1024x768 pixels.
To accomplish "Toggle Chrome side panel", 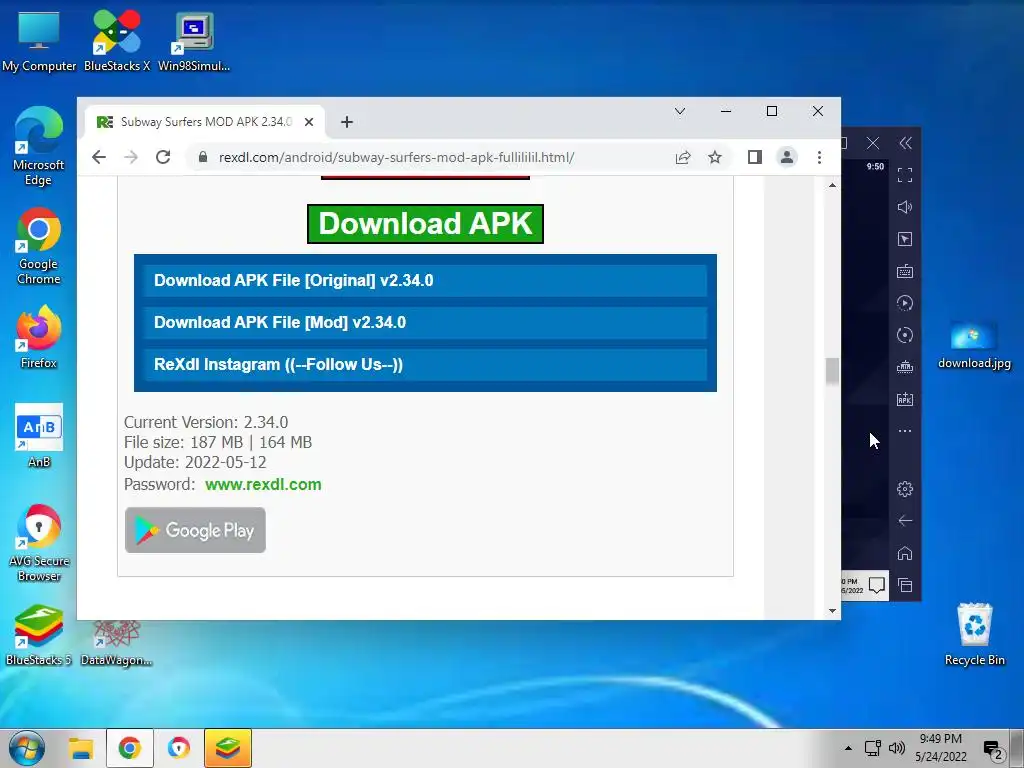I will [755, 157].
